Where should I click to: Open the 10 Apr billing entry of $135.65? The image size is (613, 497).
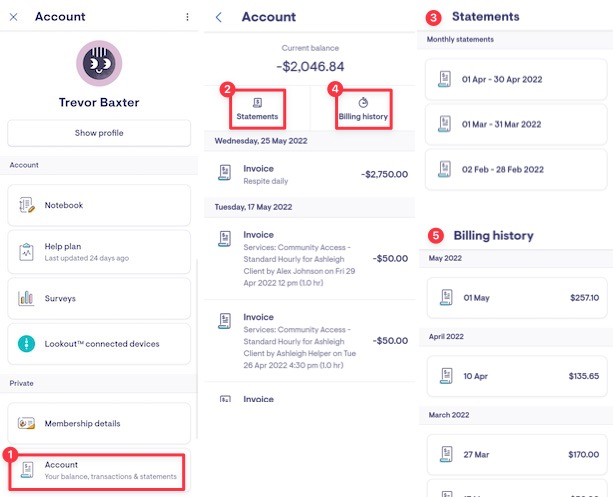tap(515, 376)
